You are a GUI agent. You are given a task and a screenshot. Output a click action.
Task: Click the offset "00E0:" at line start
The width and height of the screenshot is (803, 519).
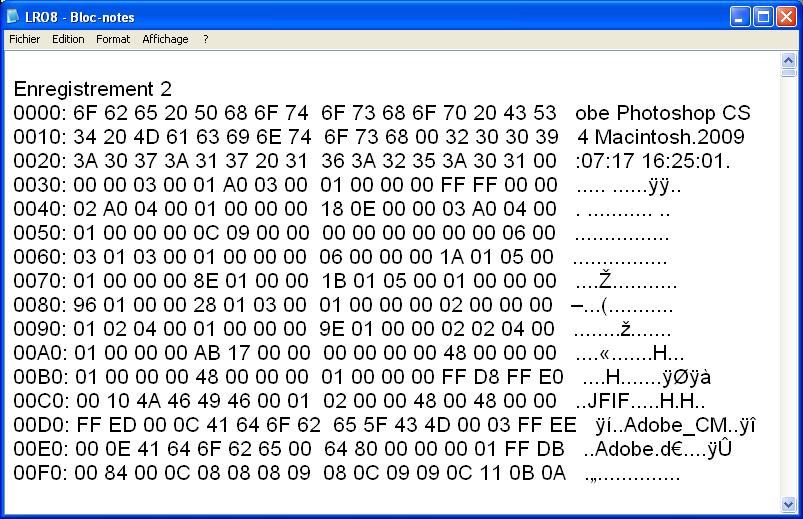[x=41, y=449]
